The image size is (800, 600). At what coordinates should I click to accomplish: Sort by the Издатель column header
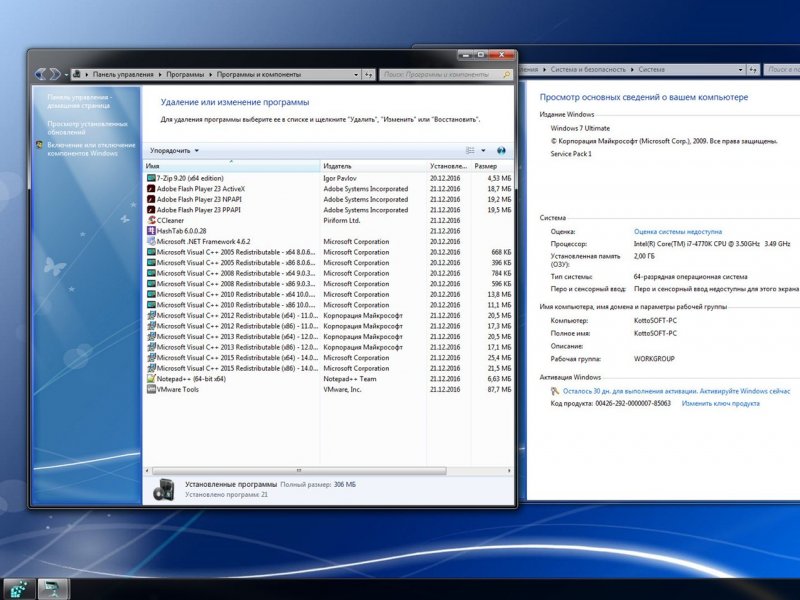point(373,166)
